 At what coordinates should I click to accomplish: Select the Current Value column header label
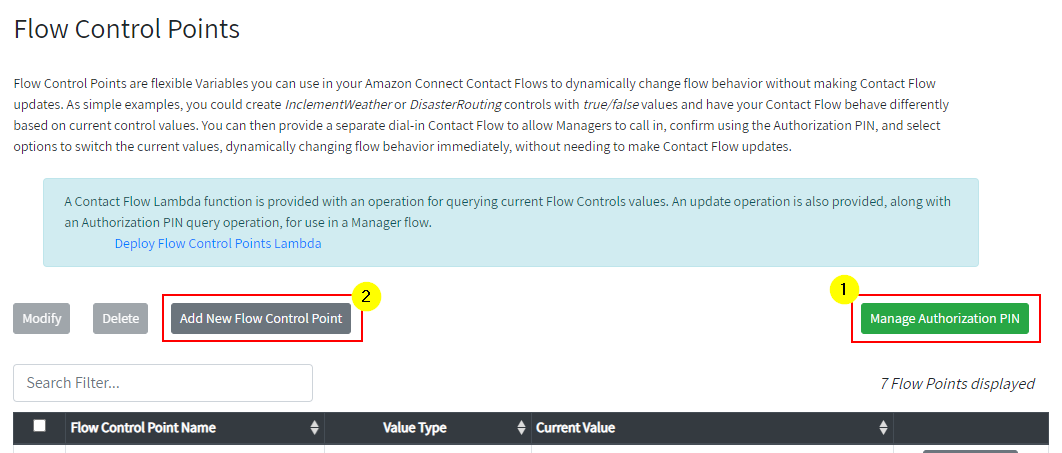pyautogui.click(x=576, y=428)
